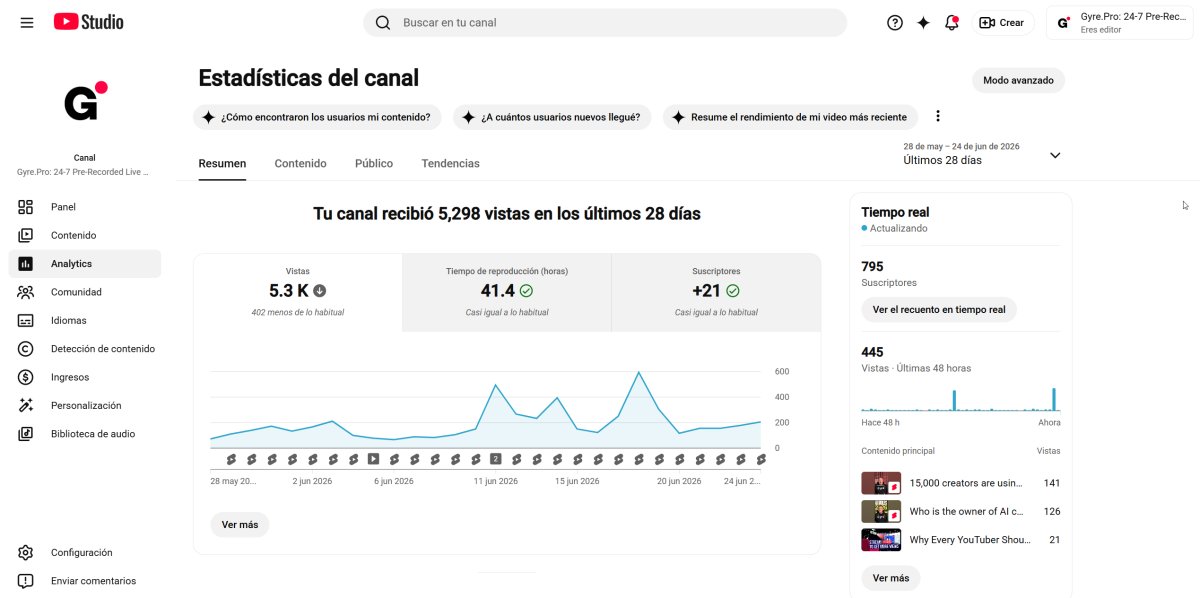Click the YouTube Studio logo
Image resolution: width=1200 pixels, height=598 pixels.
click(x=89, y=22)
